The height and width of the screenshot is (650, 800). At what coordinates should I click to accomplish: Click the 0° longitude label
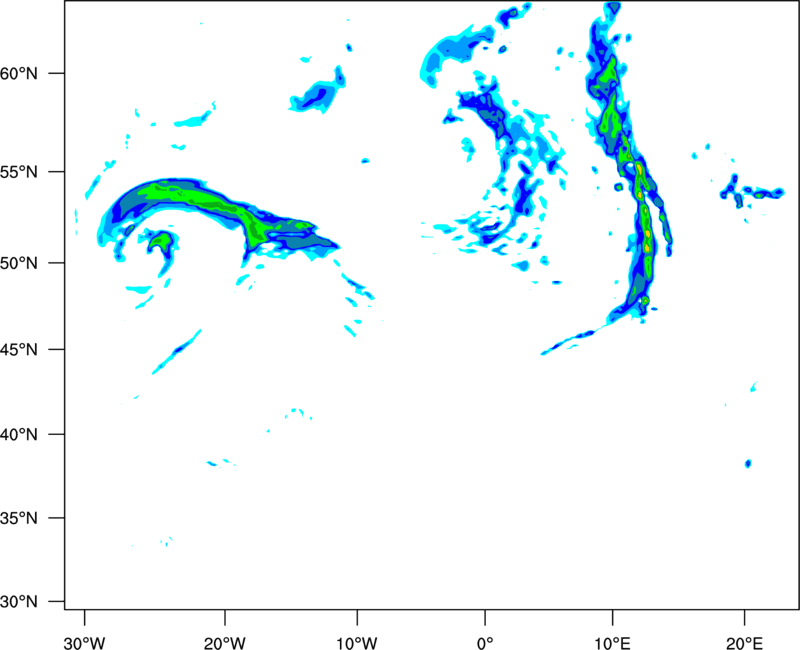coord(485,643)
